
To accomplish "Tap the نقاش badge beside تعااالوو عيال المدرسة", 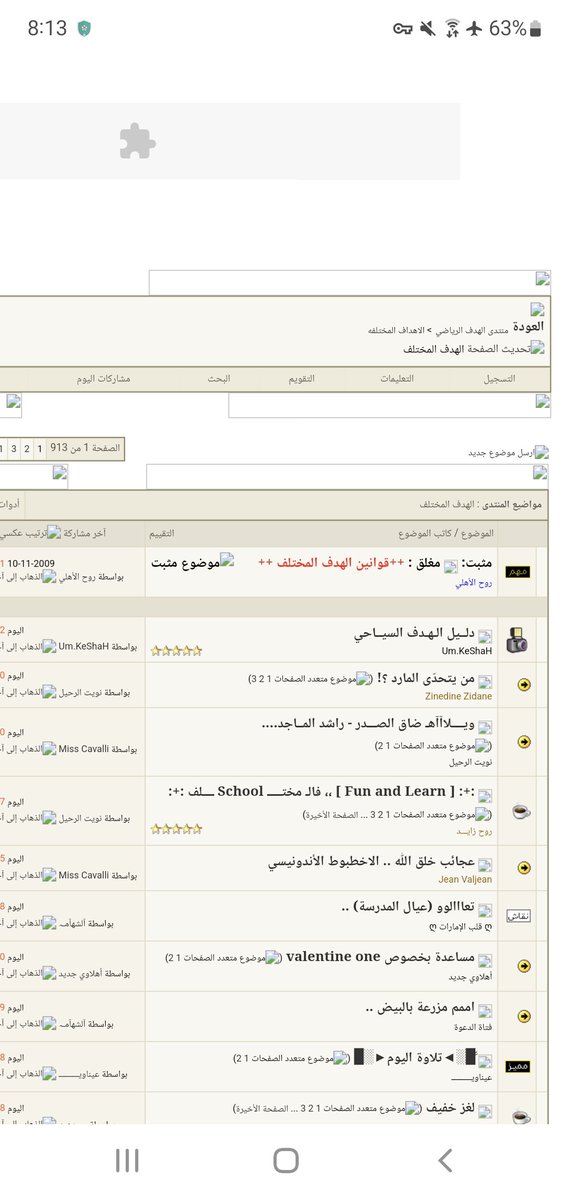I will 520,916.
